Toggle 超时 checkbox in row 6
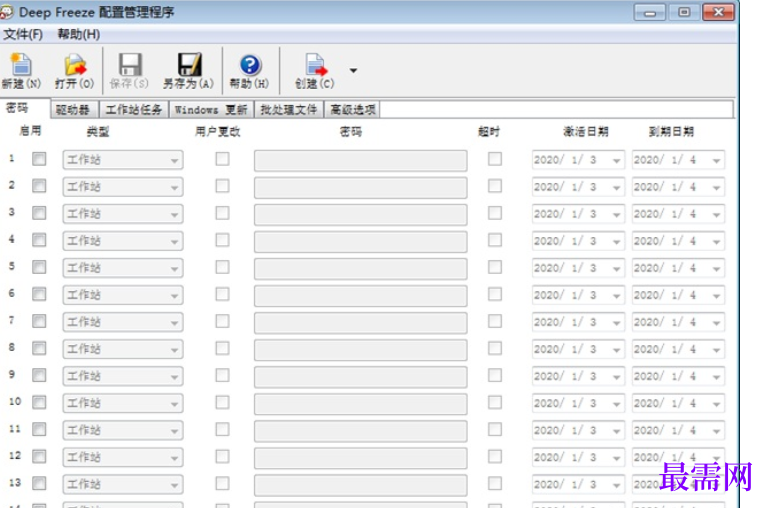 pos(495,294)
